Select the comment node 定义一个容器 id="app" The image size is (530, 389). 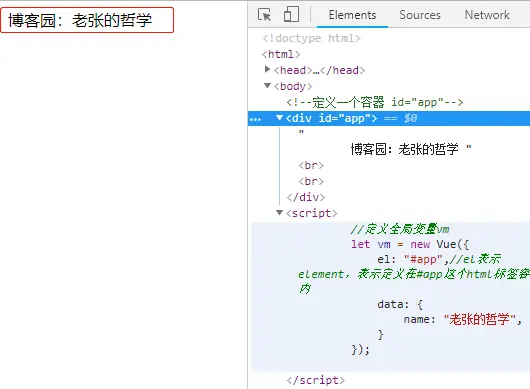pyautogui.click(x=375, y=102)
